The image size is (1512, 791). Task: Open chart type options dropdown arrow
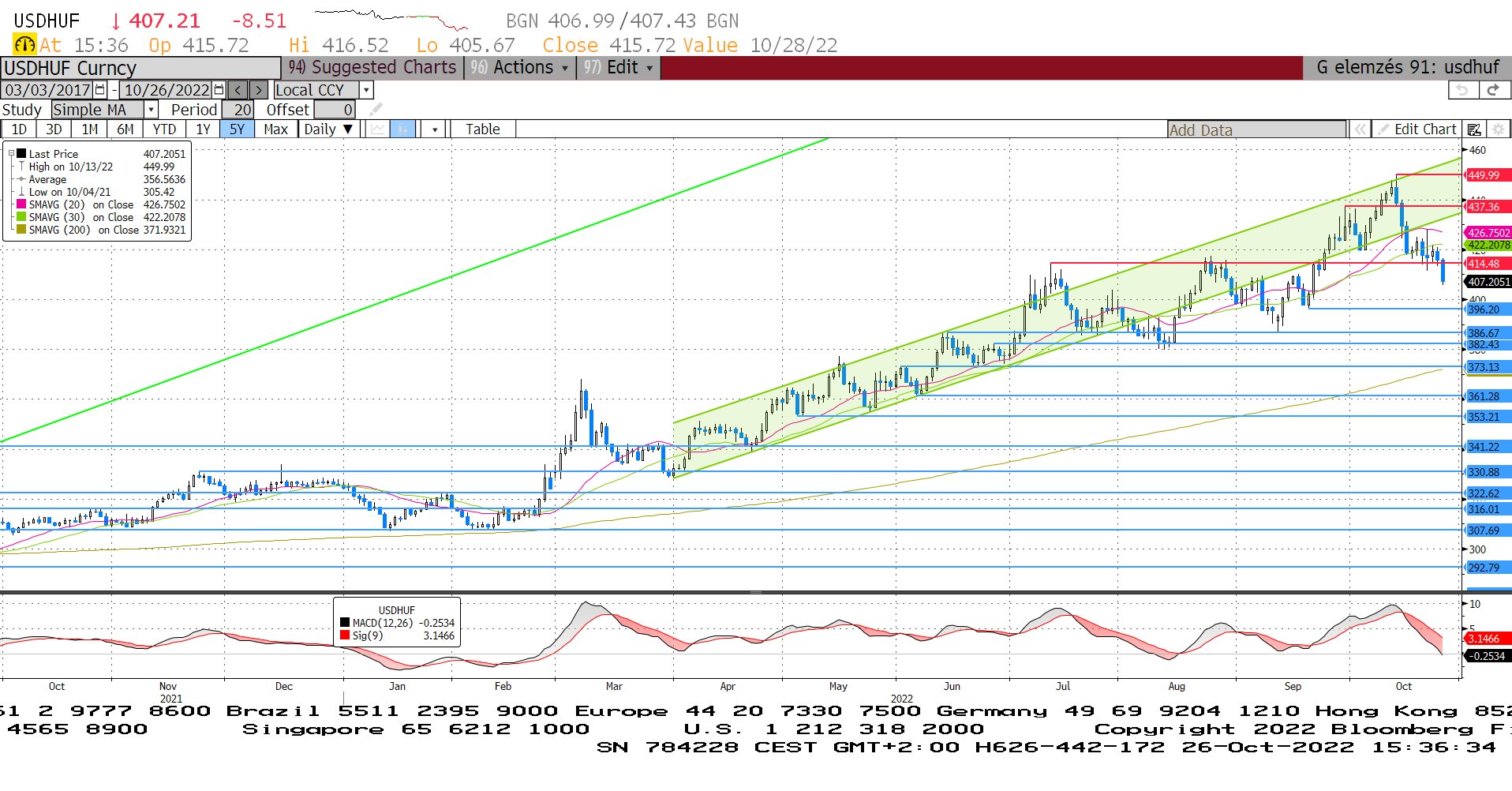[435, 129]
